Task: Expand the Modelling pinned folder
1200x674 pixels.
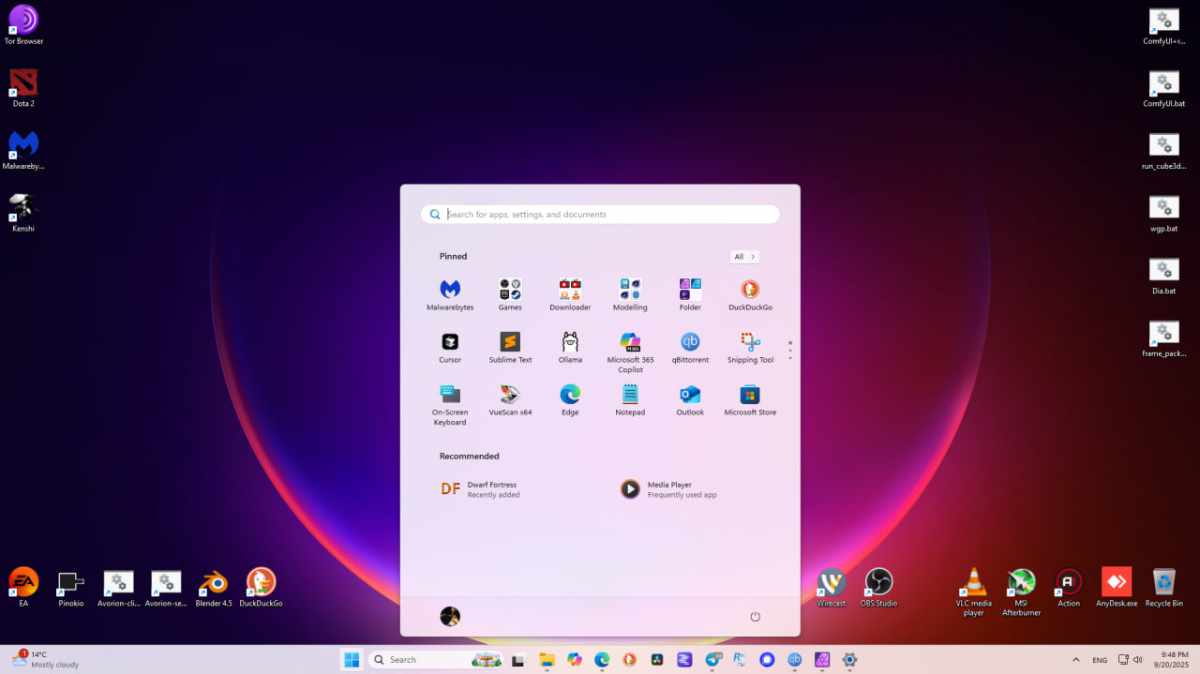Action: tap(630, 289)
